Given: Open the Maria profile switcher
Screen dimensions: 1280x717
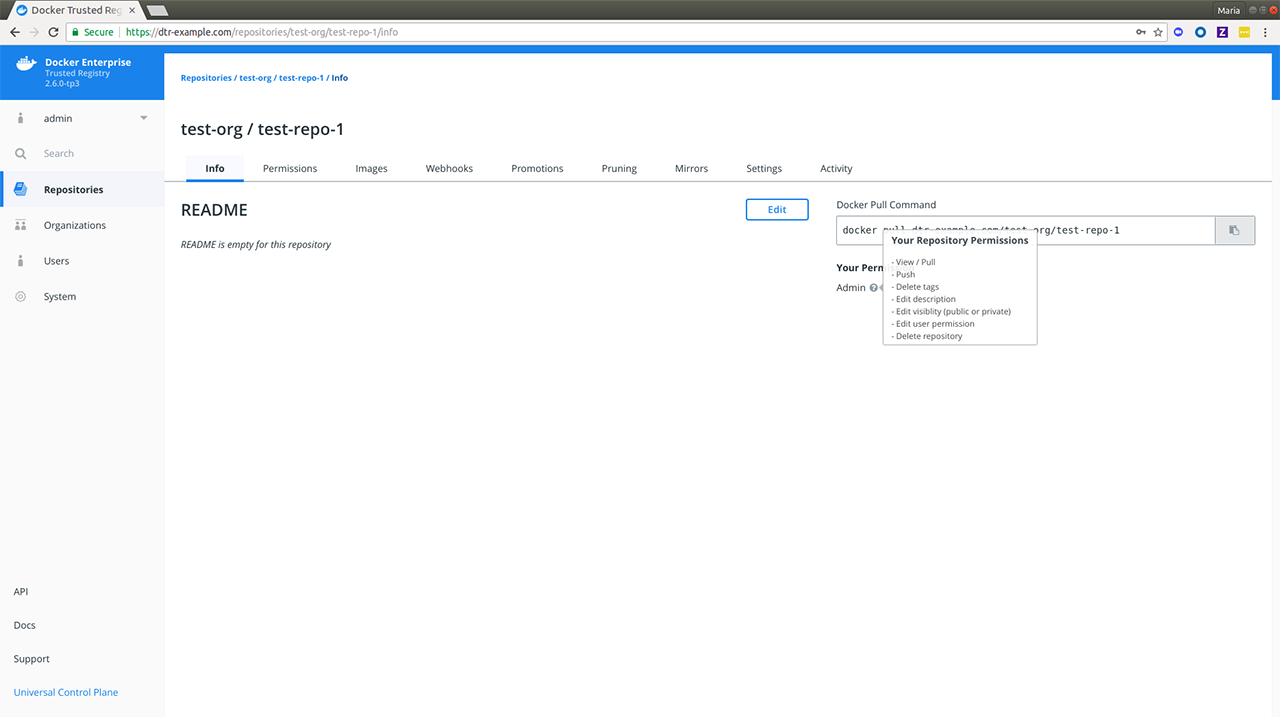Looking at the screenshot, I should tap(1228, 10).
